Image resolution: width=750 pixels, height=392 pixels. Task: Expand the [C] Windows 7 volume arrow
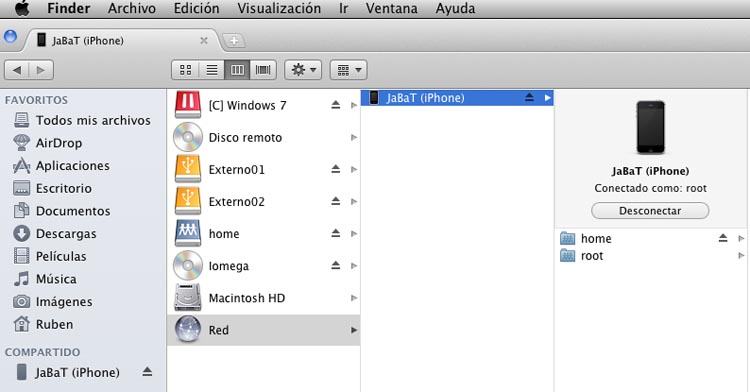click(x=354, y=105)
